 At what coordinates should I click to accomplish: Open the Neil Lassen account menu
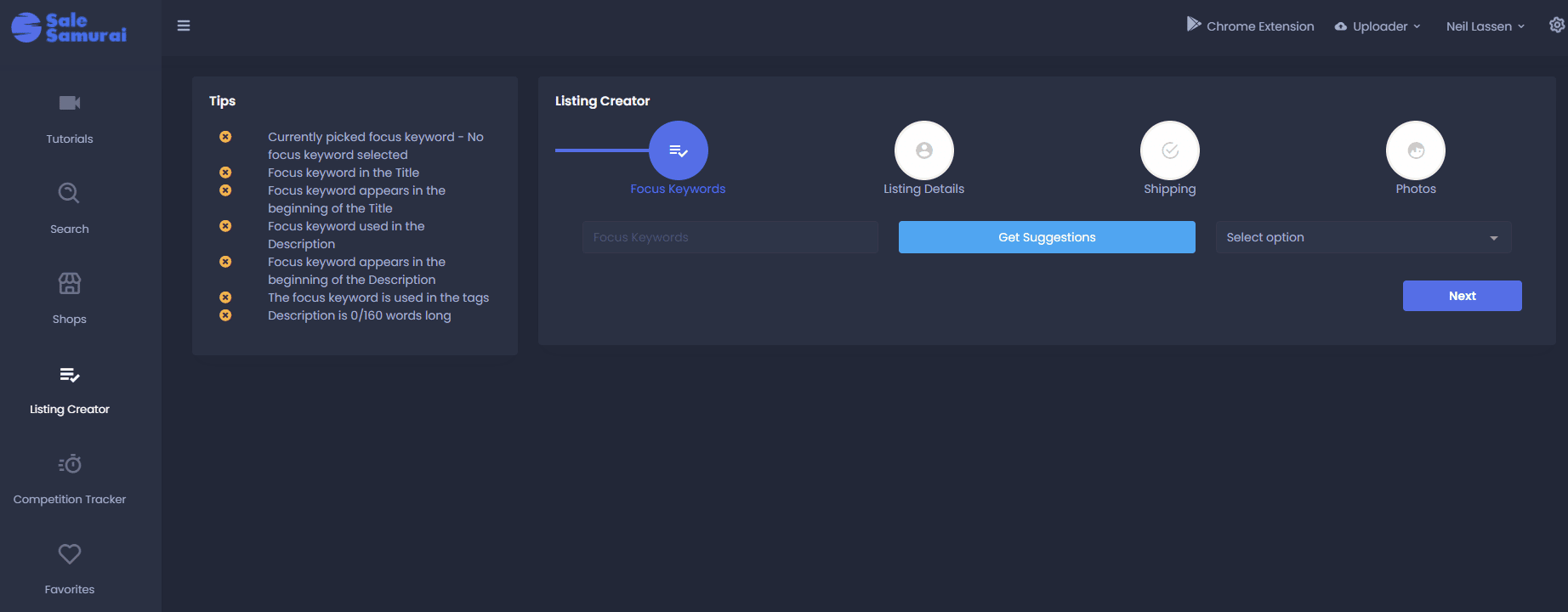pos(1486,26)
